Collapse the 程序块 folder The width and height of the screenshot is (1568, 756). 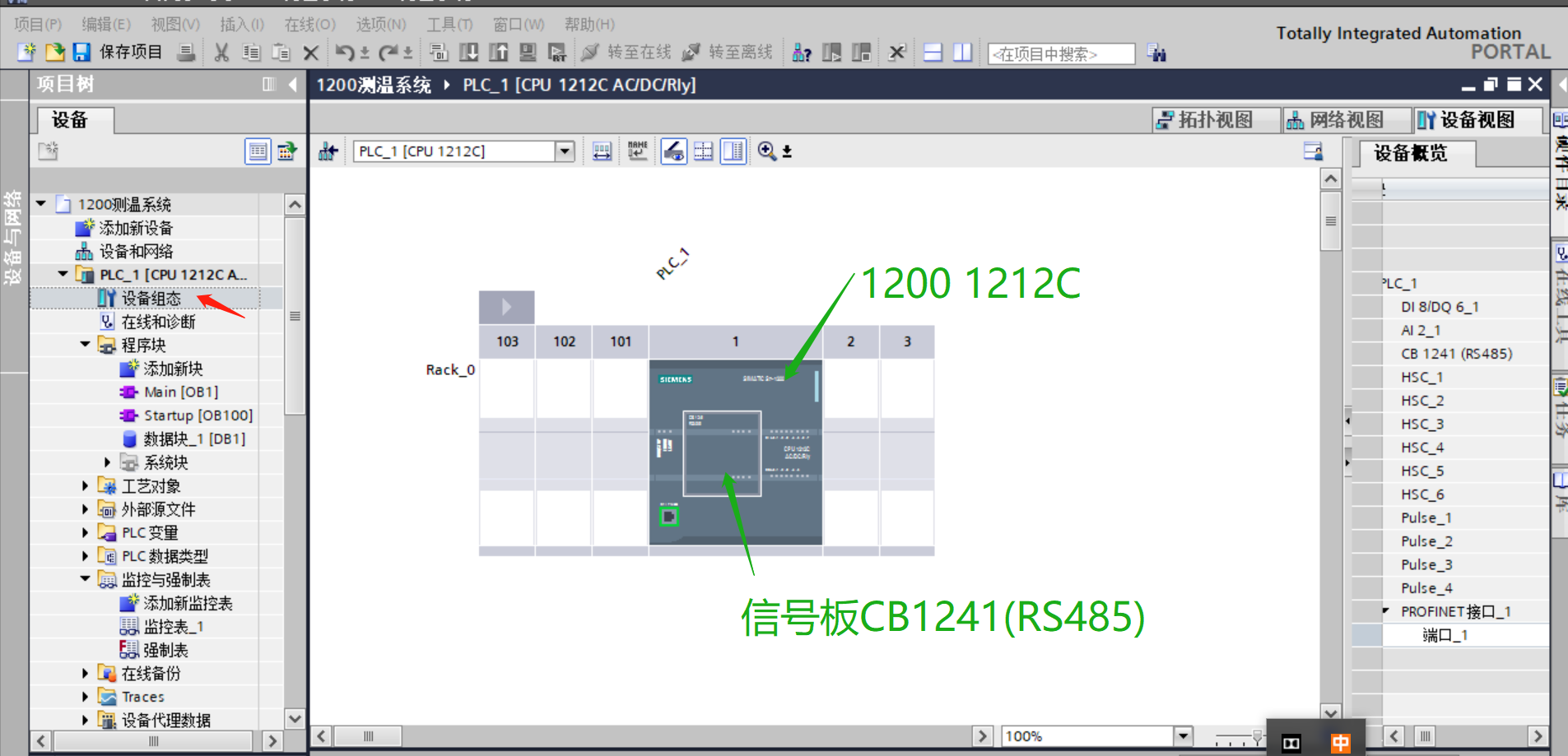click(x=85, y=345)
